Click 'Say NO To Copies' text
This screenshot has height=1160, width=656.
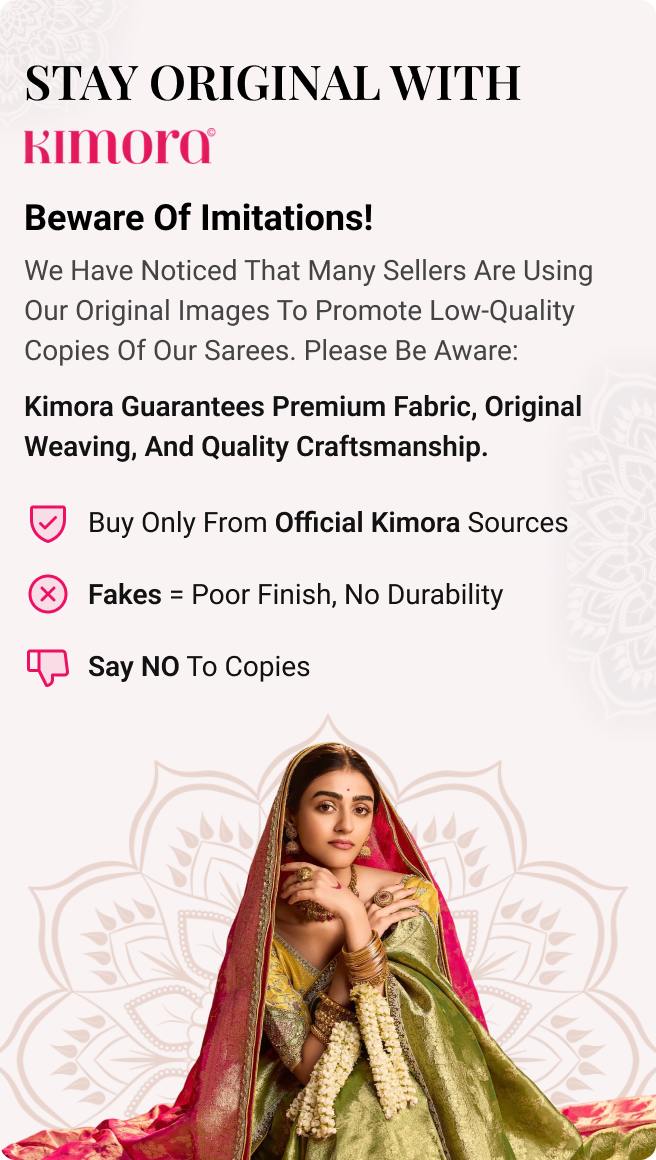tap(199, 667)
